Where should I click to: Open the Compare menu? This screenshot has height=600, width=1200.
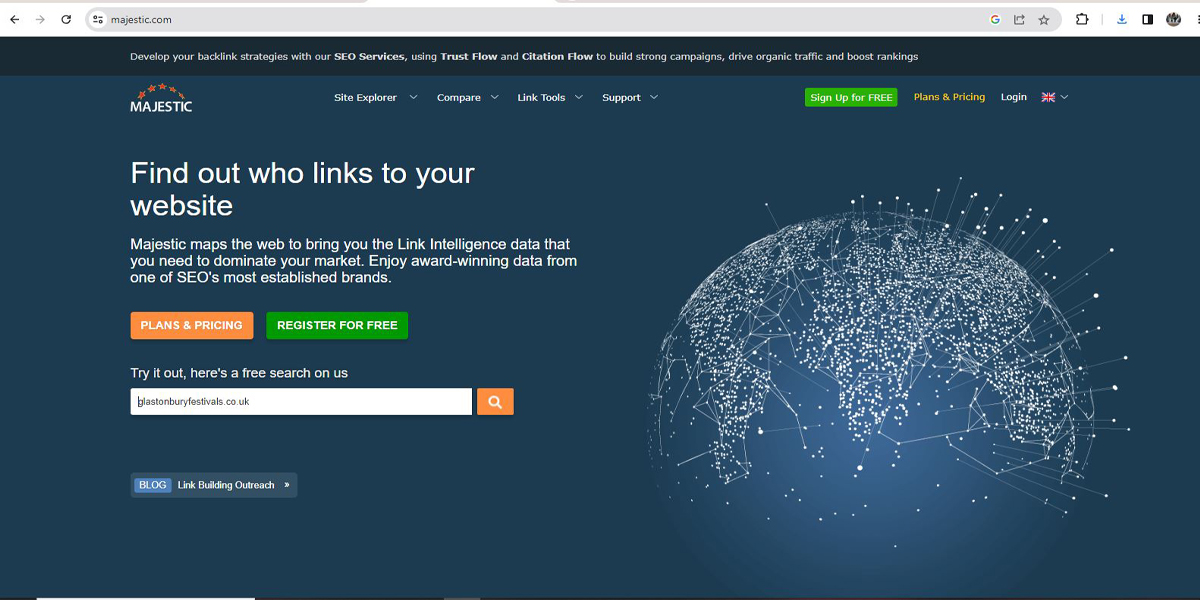pos(459,97)
